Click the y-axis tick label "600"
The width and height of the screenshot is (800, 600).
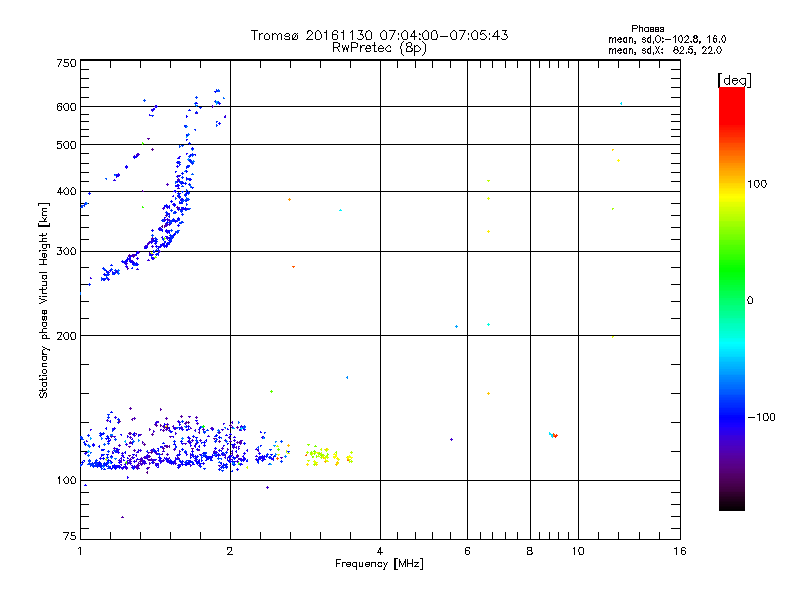tap(66, 107)
